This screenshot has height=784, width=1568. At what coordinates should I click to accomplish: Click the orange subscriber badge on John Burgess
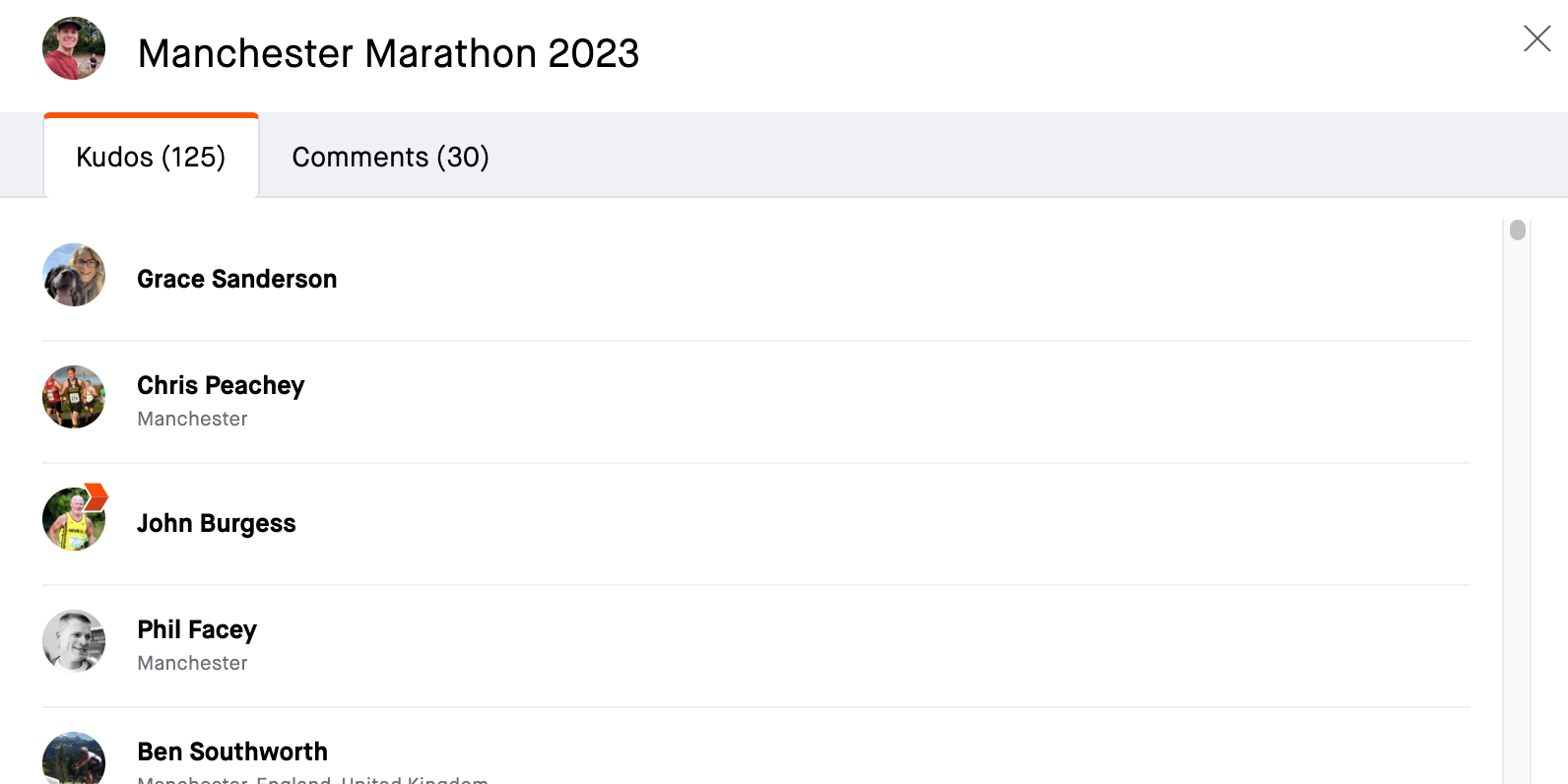(x=96, y=495)
